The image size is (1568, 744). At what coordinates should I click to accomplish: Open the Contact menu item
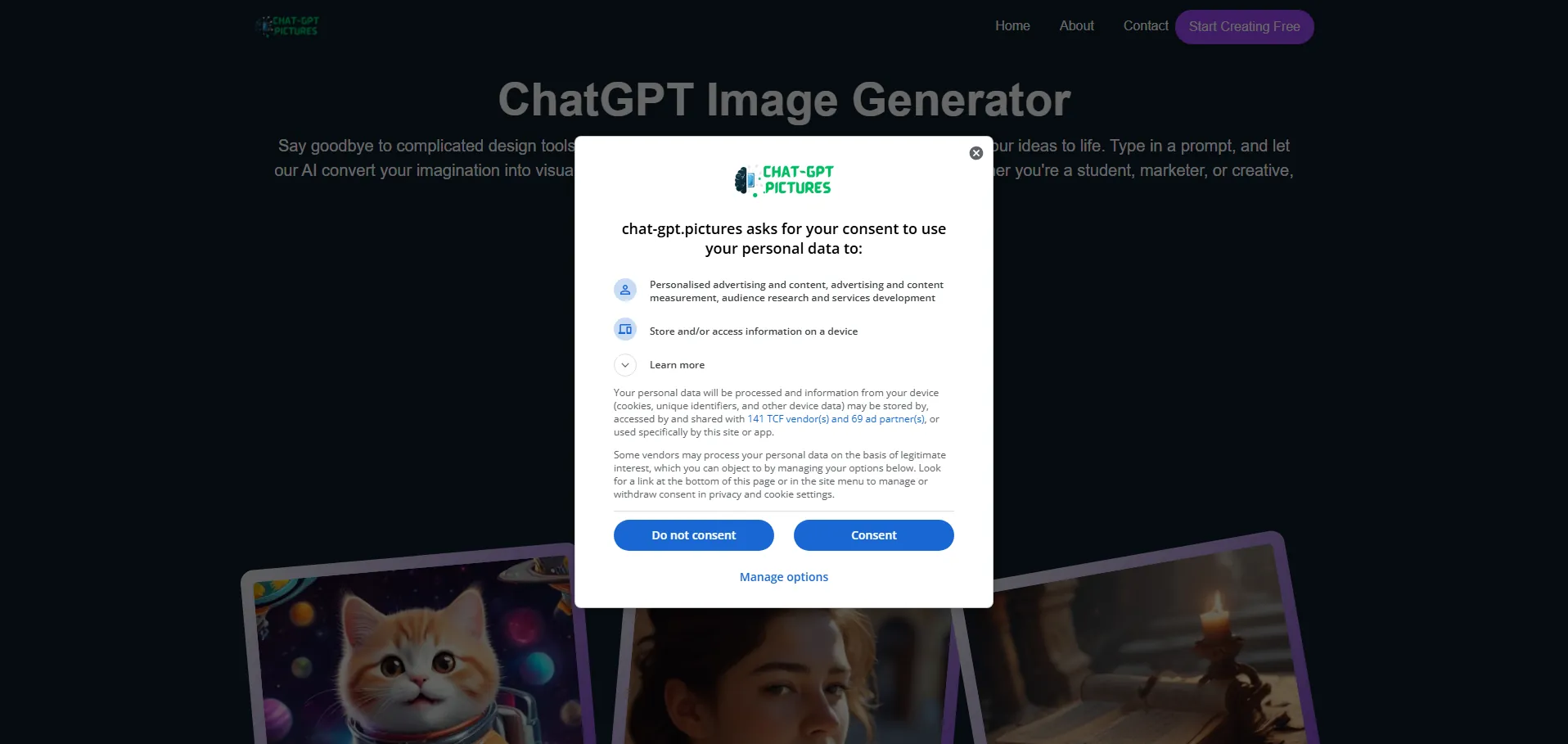[1146, 26]
